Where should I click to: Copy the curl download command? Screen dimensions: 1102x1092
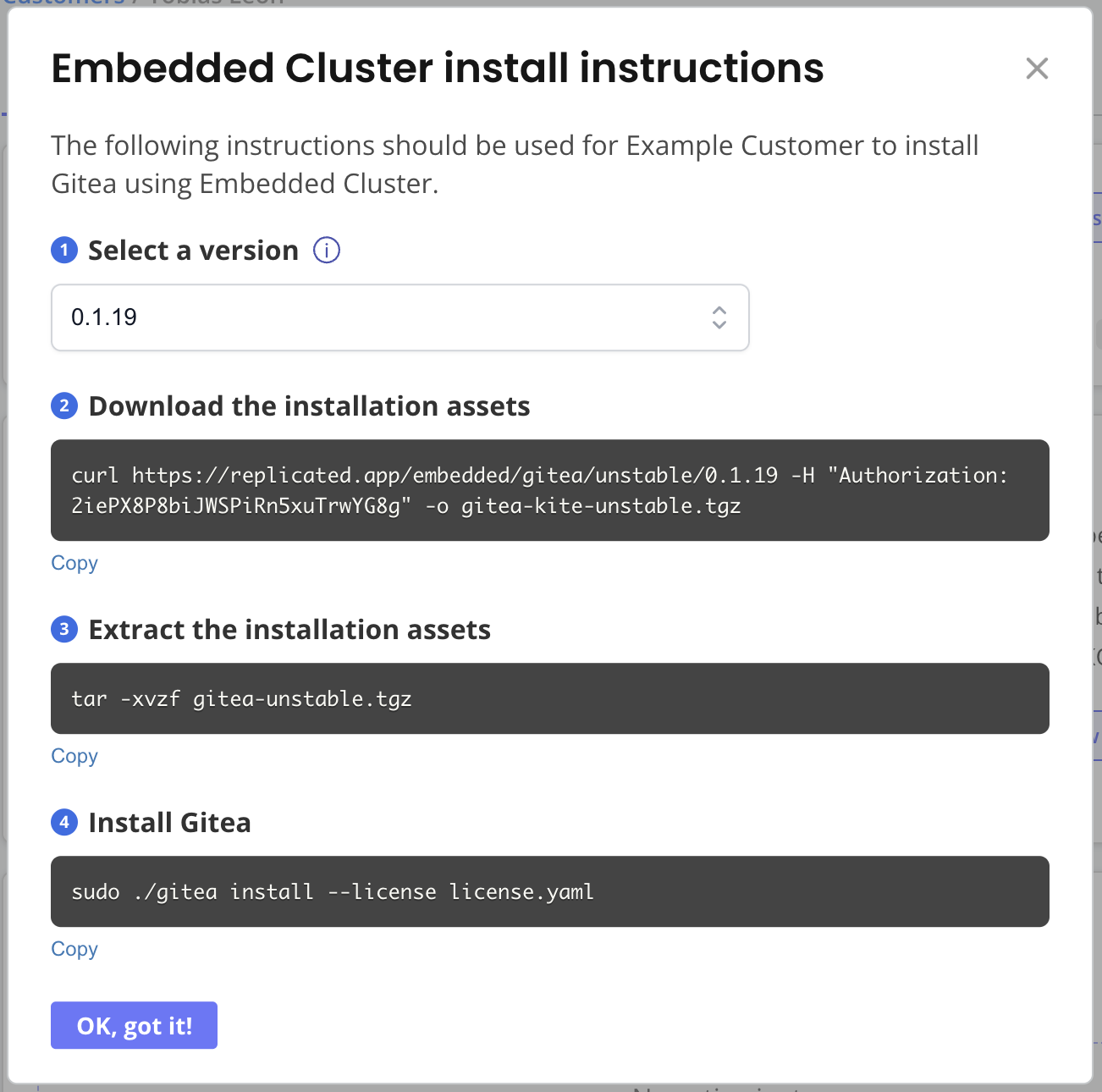coord(74,562)
